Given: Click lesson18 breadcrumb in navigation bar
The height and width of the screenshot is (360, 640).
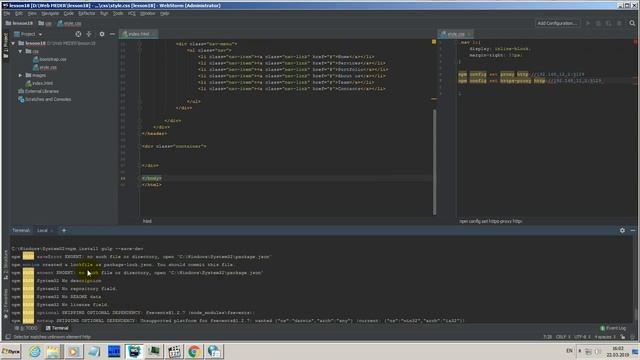Looking at the screenshot, I should (x=19, y=23).
